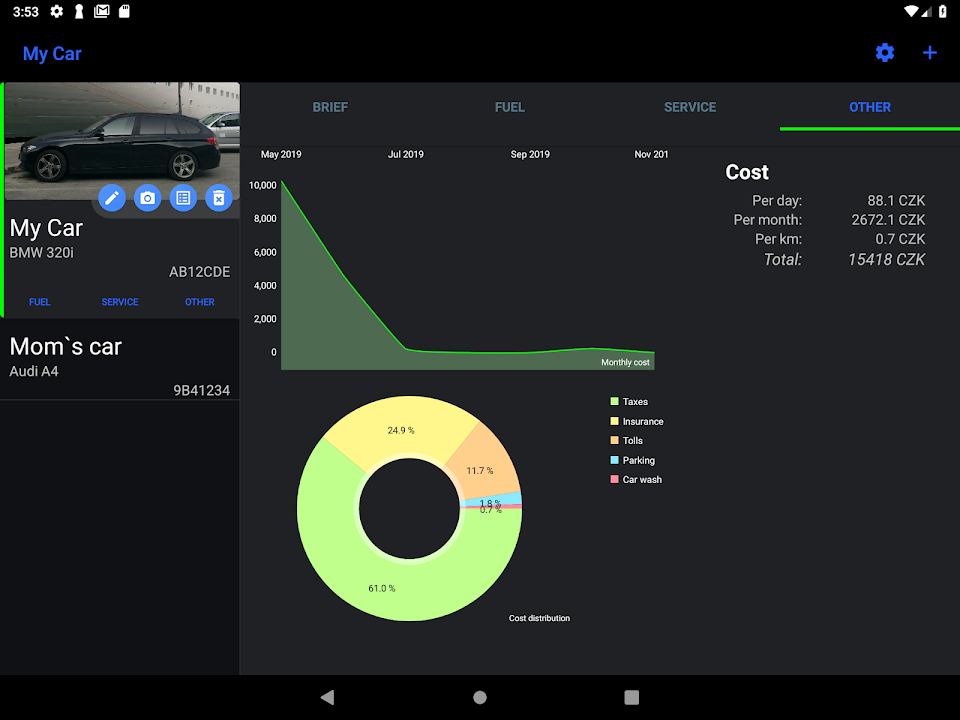Add a new car with plus icon
The width and height of the screenshot is (960, 720).
[x=930, y=53]
